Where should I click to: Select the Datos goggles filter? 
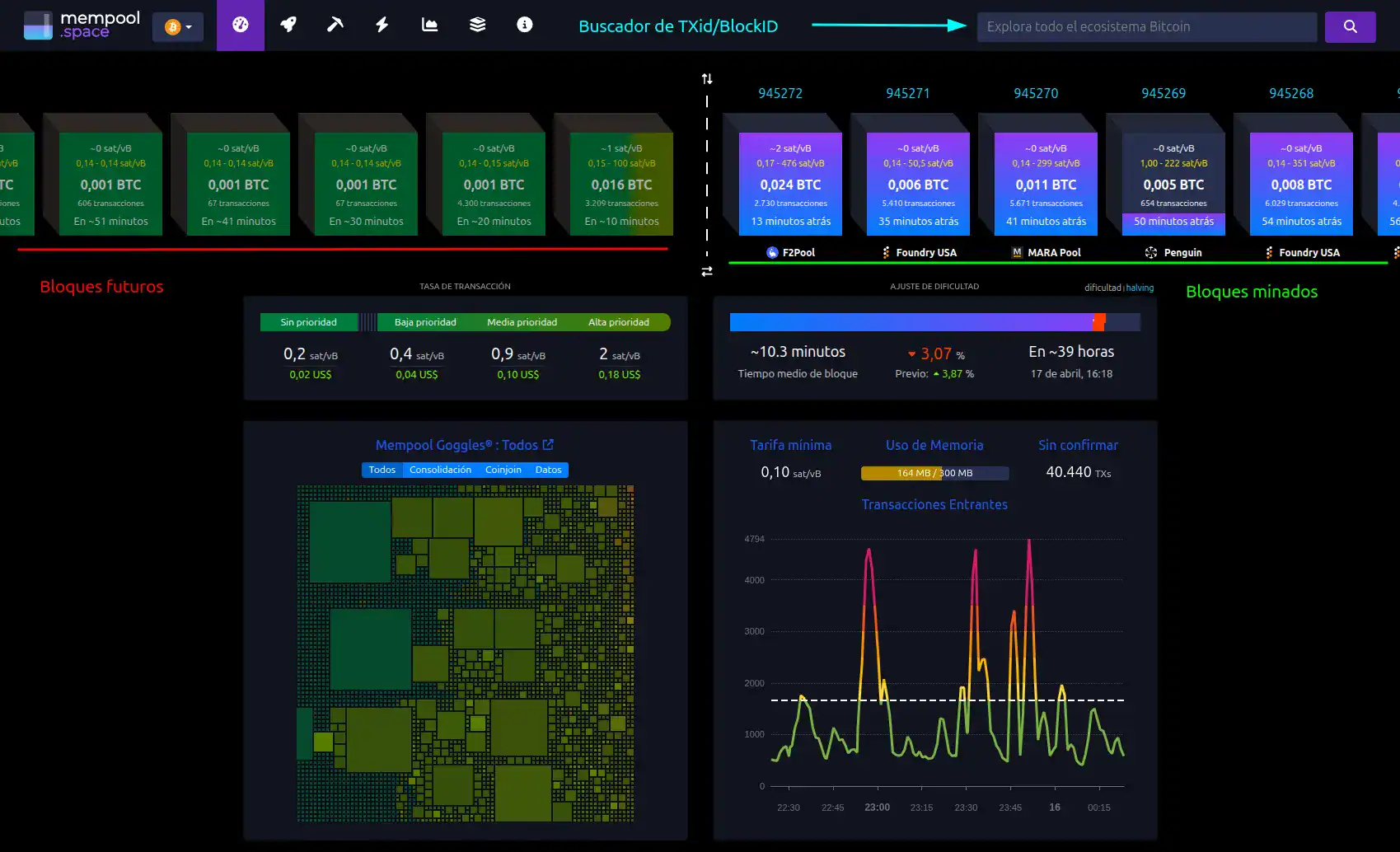click(x=548, y=470)
